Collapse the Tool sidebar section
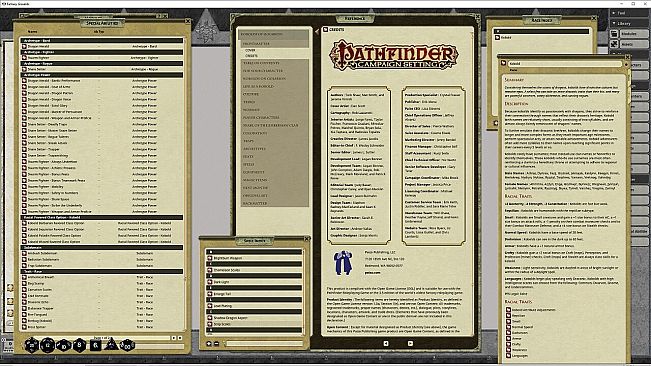651x366 pixels. (x=614, y=13)
